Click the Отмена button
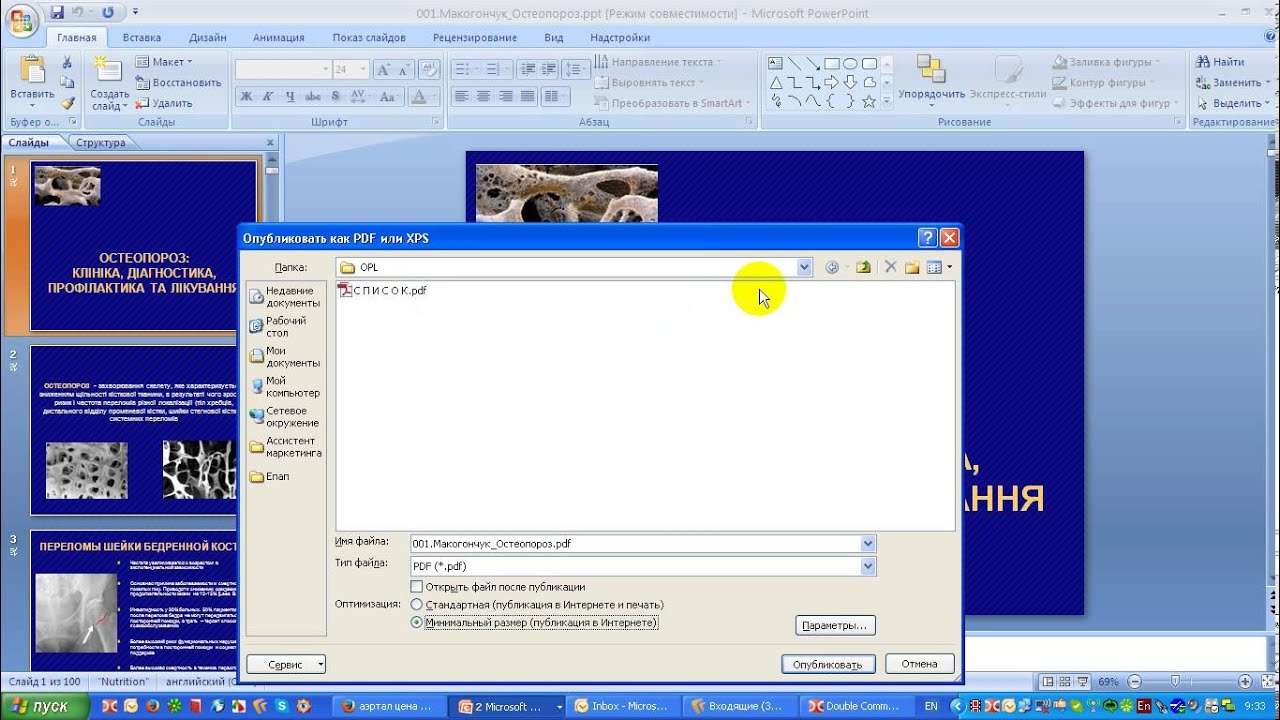Image resolution: width=1280 pixels, height=720 pixels. click(919, 664)
